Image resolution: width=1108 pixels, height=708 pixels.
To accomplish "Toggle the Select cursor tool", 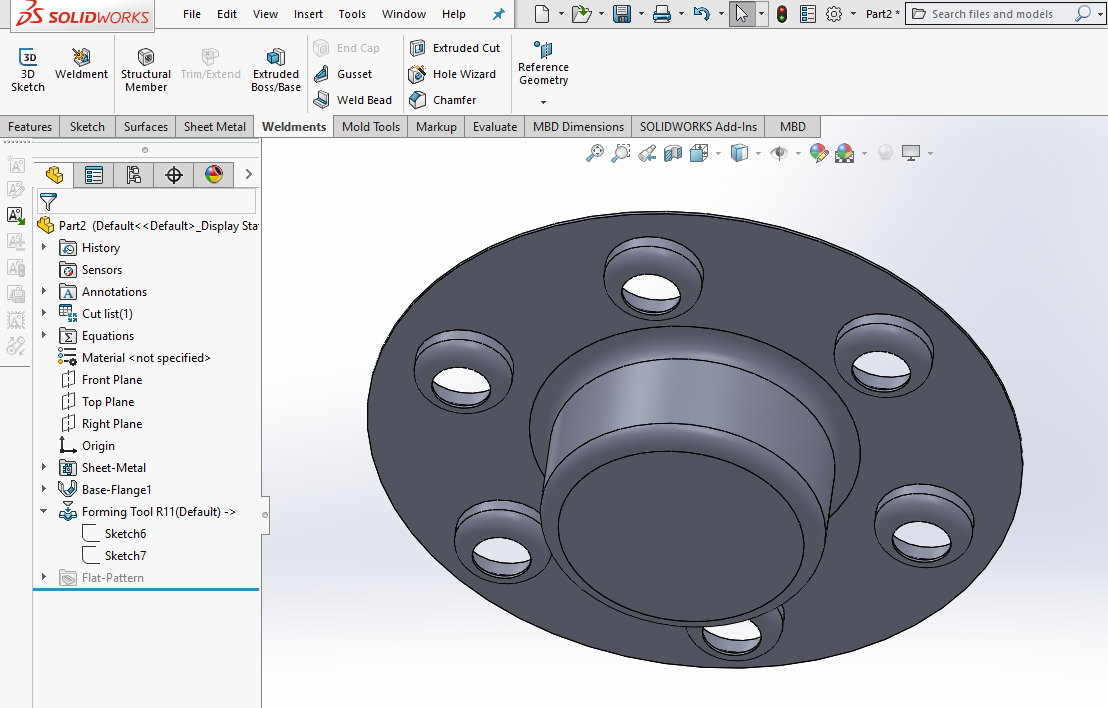I will click(741, 14).
